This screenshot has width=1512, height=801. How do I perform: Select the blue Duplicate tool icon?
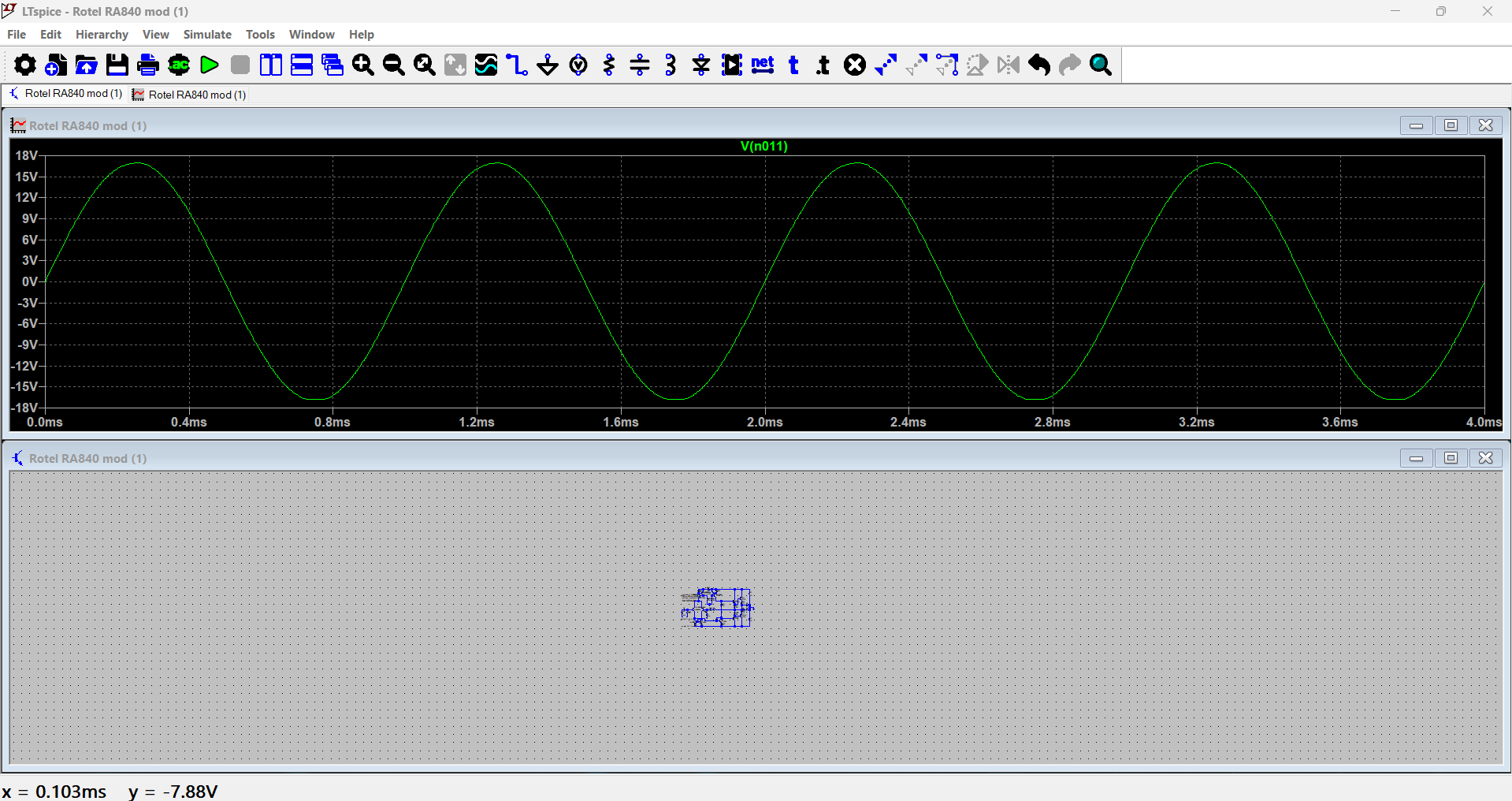point(886,65)
